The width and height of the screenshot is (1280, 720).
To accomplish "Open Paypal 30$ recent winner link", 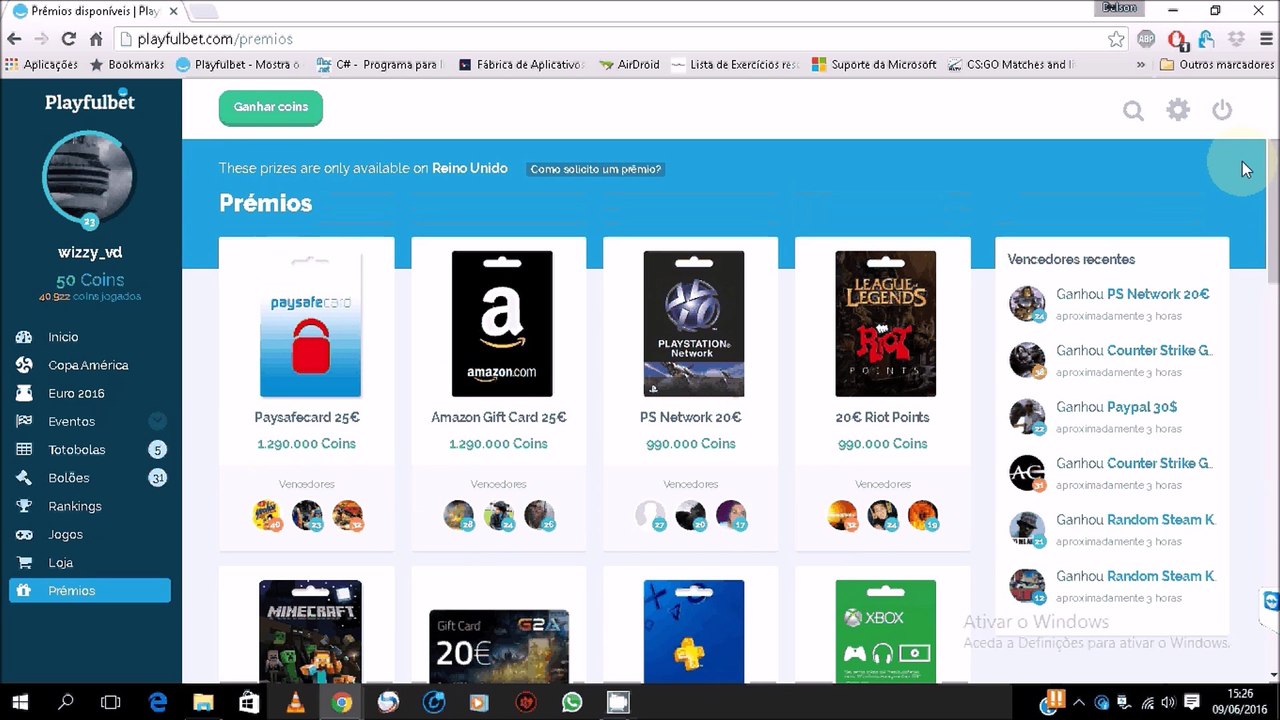I will pos(1142,407).
